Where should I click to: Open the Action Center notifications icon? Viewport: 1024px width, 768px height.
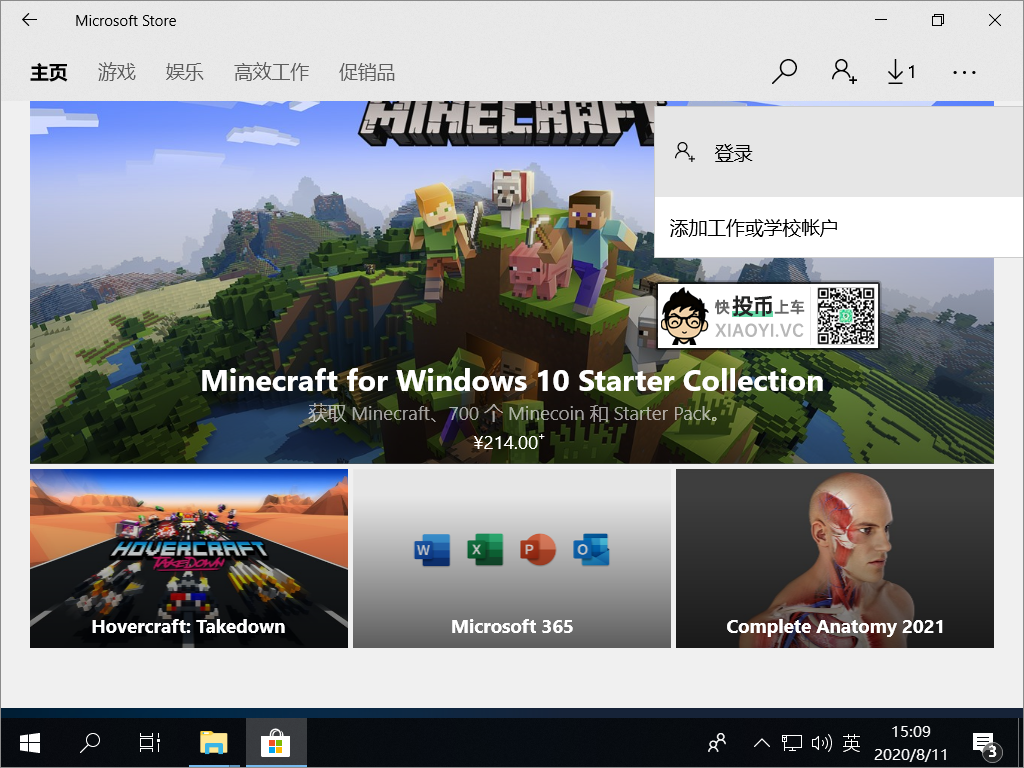pos(985,744)
